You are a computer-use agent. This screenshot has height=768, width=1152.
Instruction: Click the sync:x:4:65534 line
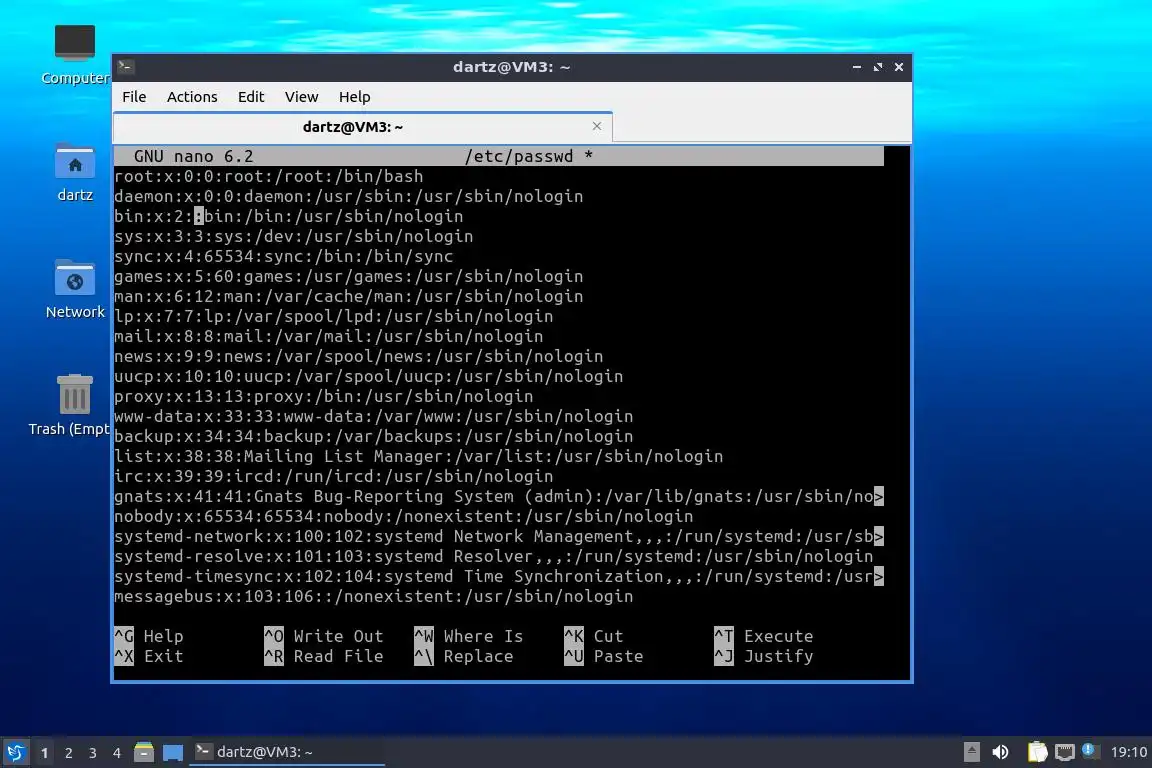[x=284, y=256]
